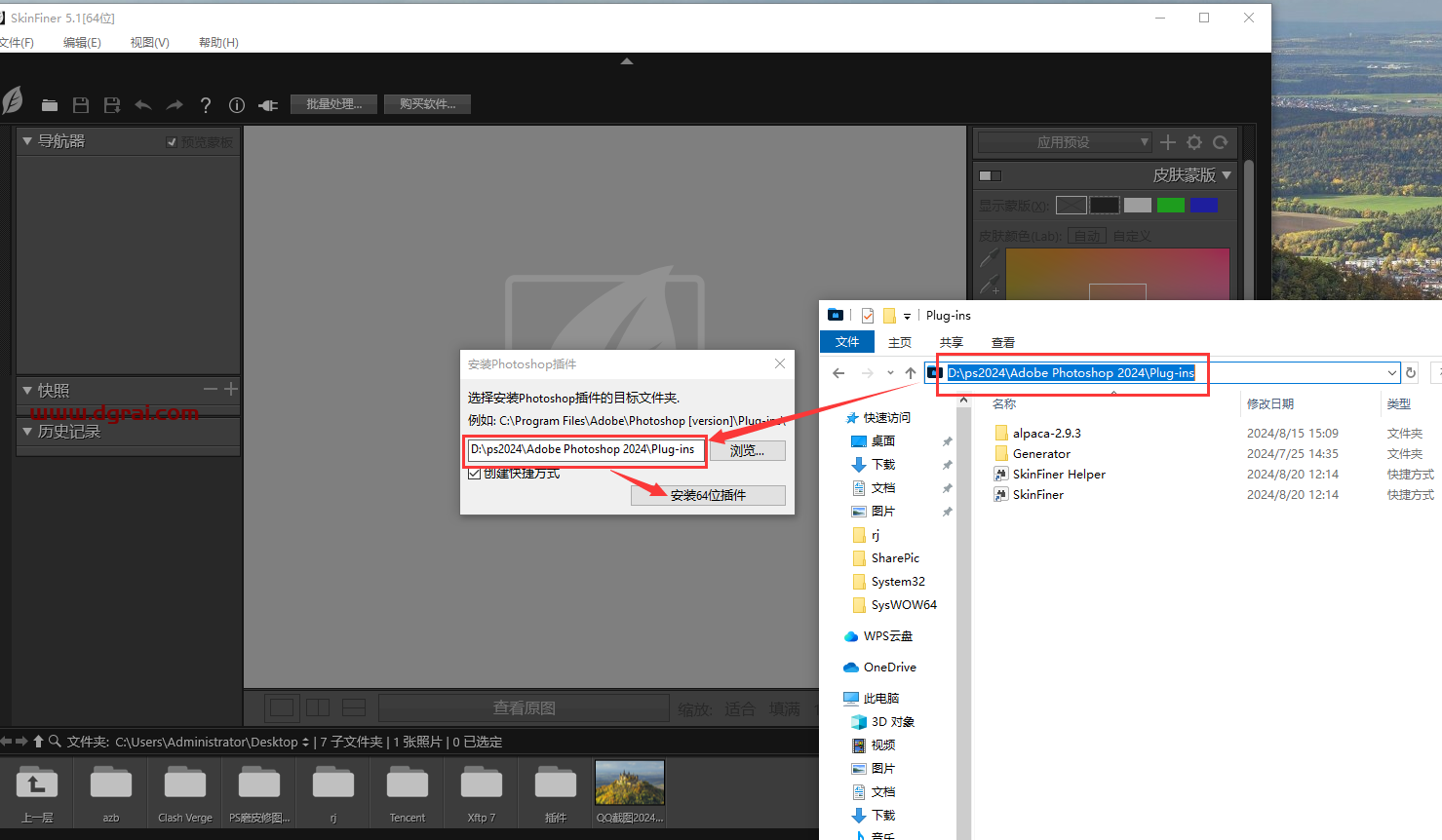Click the question mark help icon
Screen dimensions: 1442x840
click(206, 105)
